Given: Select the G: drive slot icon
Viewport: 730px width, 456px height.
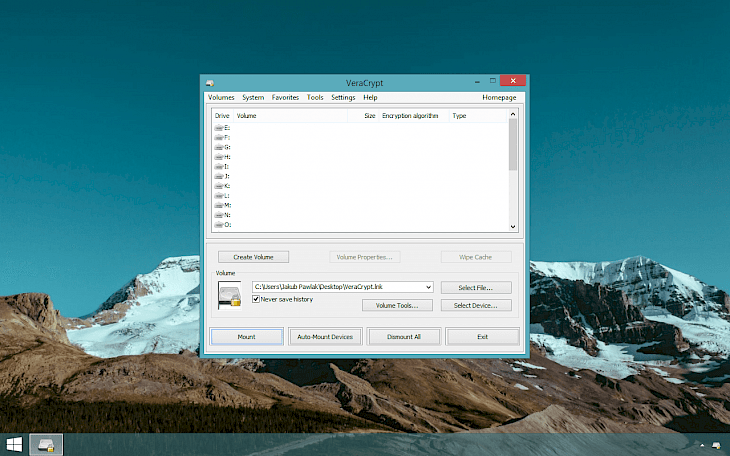Looking at the screenshot, I should click(x=219, y=147).
